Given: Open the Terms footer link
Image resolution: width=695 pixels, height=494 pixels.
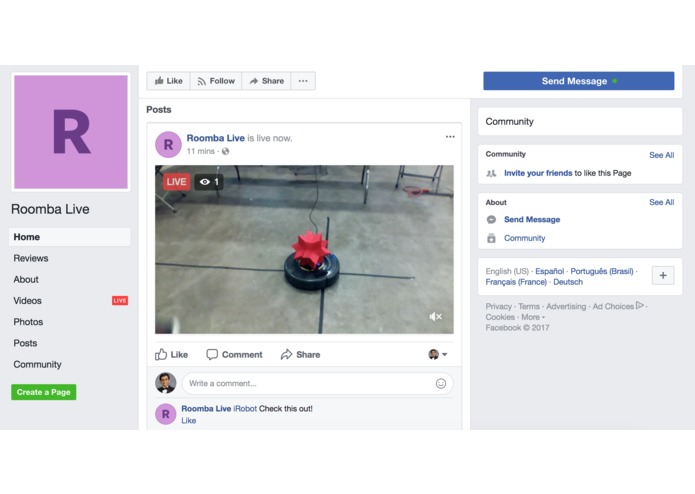Looking at the screenshot, I should [x=529, y=306].
